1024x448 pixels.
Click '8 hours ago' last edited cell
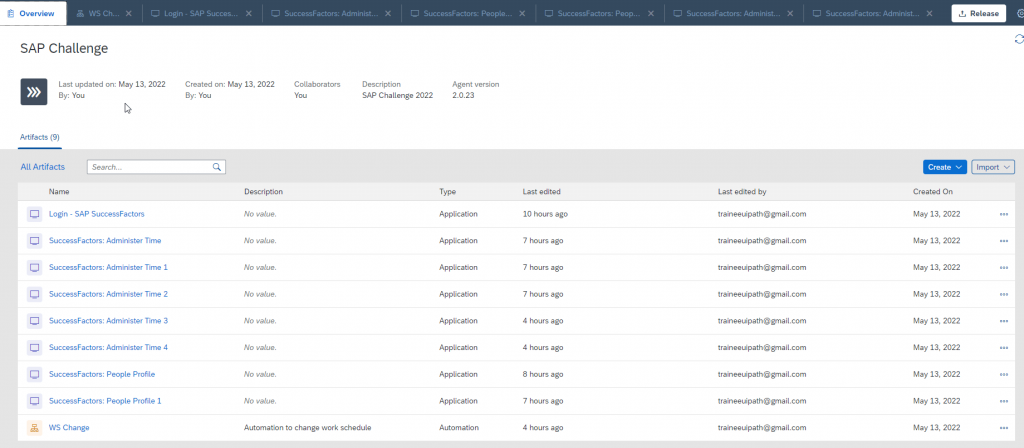543,374
